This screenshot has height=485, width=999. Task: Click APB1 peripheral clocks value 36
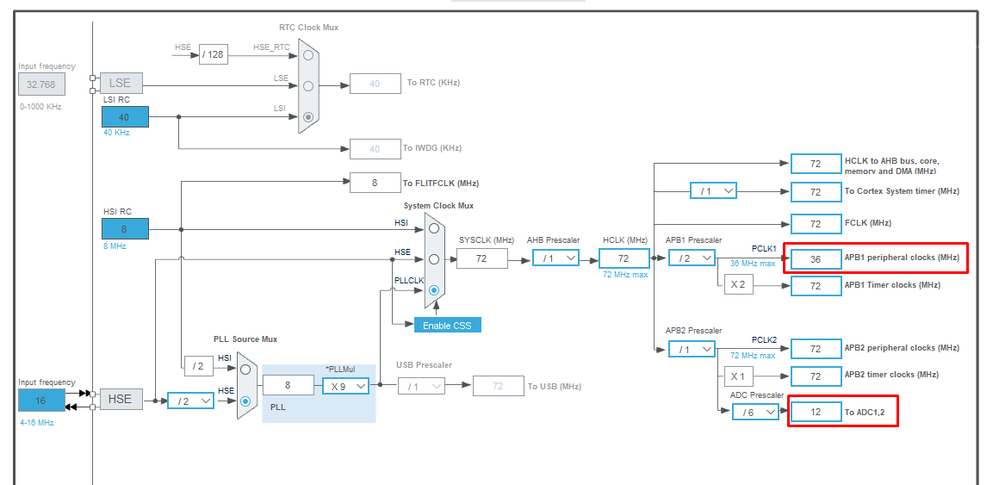pyautogui.click(x=816, y=259)
